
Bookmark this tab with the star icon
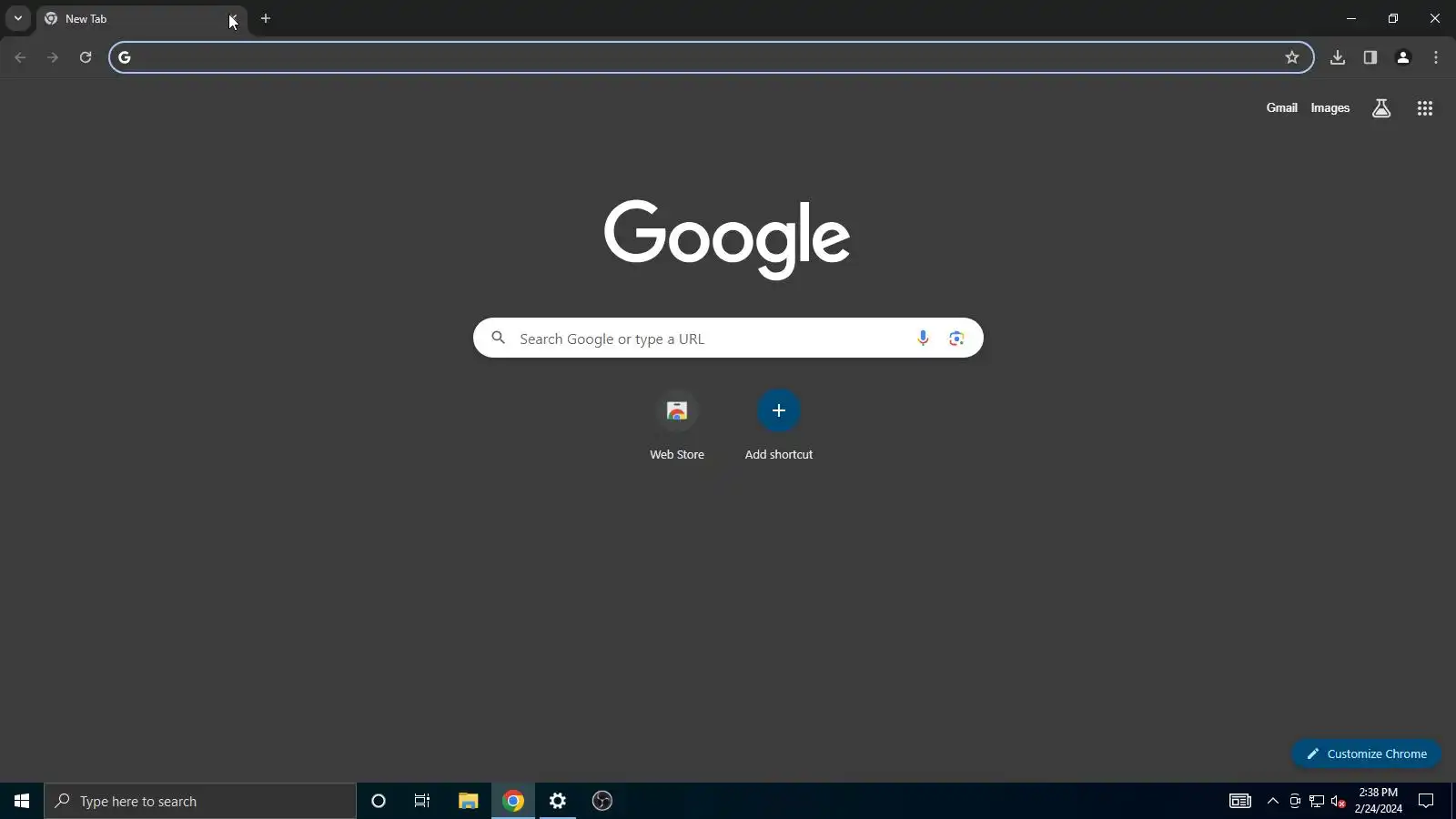pyautogui.click(x=1291, y=57)
